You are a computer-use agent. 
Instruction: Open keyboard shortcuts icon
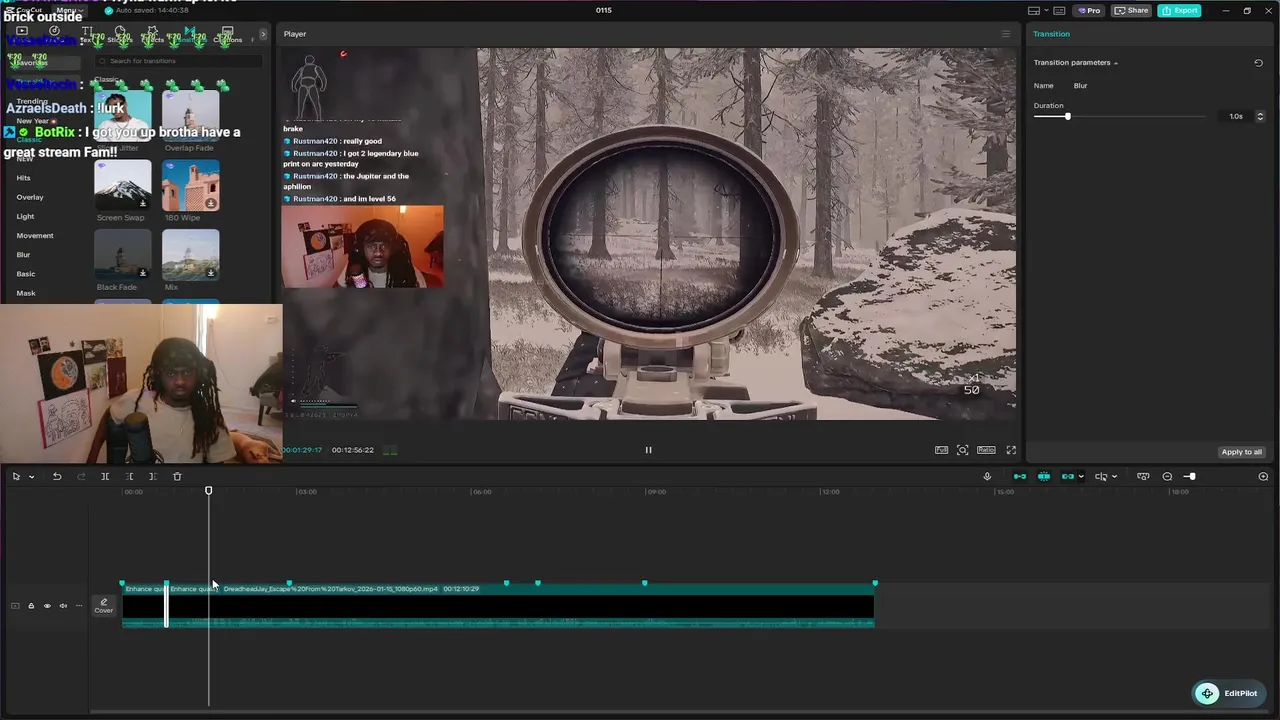(1059, 11)
